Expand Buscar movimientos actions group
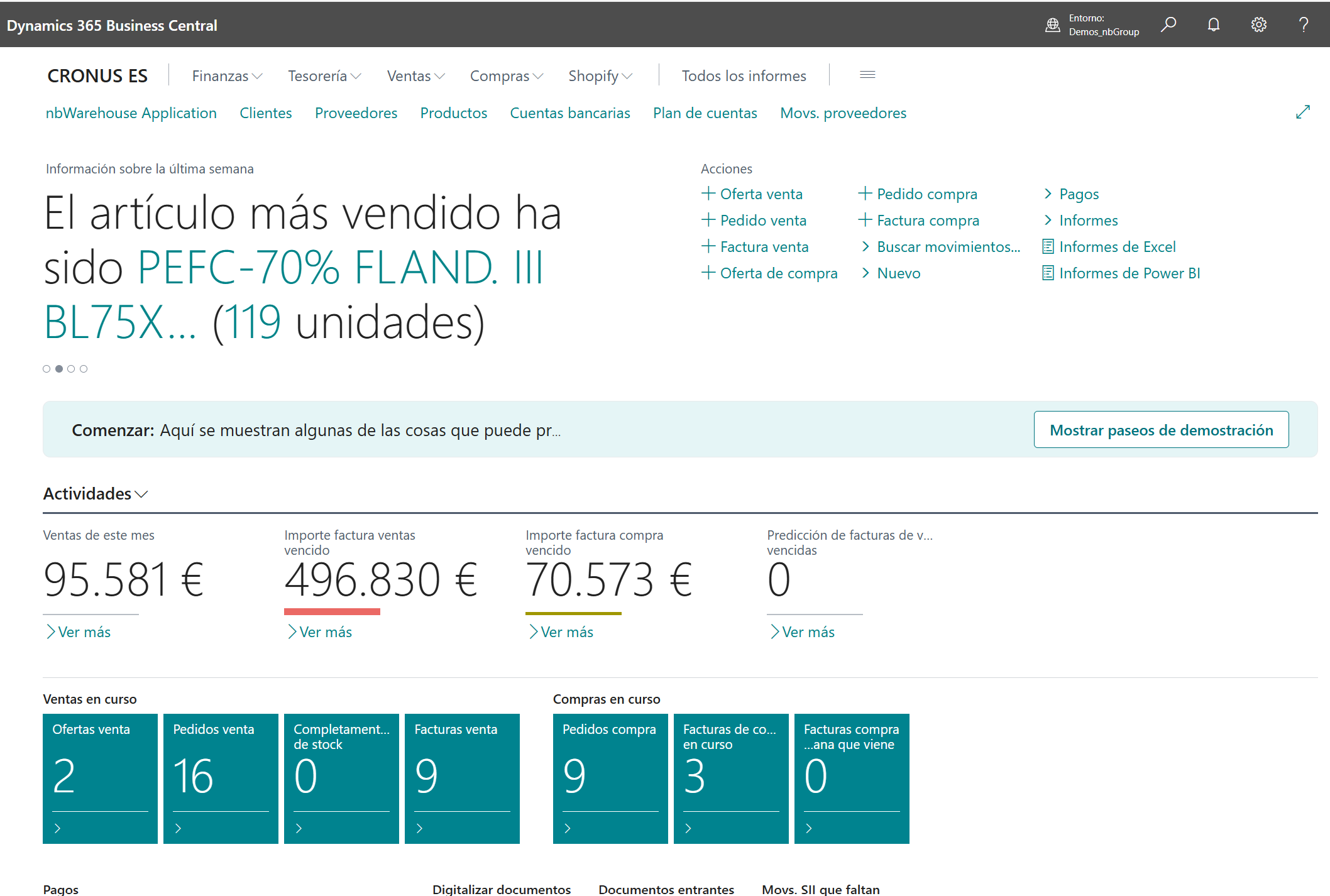This screenshot has height=896, width=1330. click(940, 246)
